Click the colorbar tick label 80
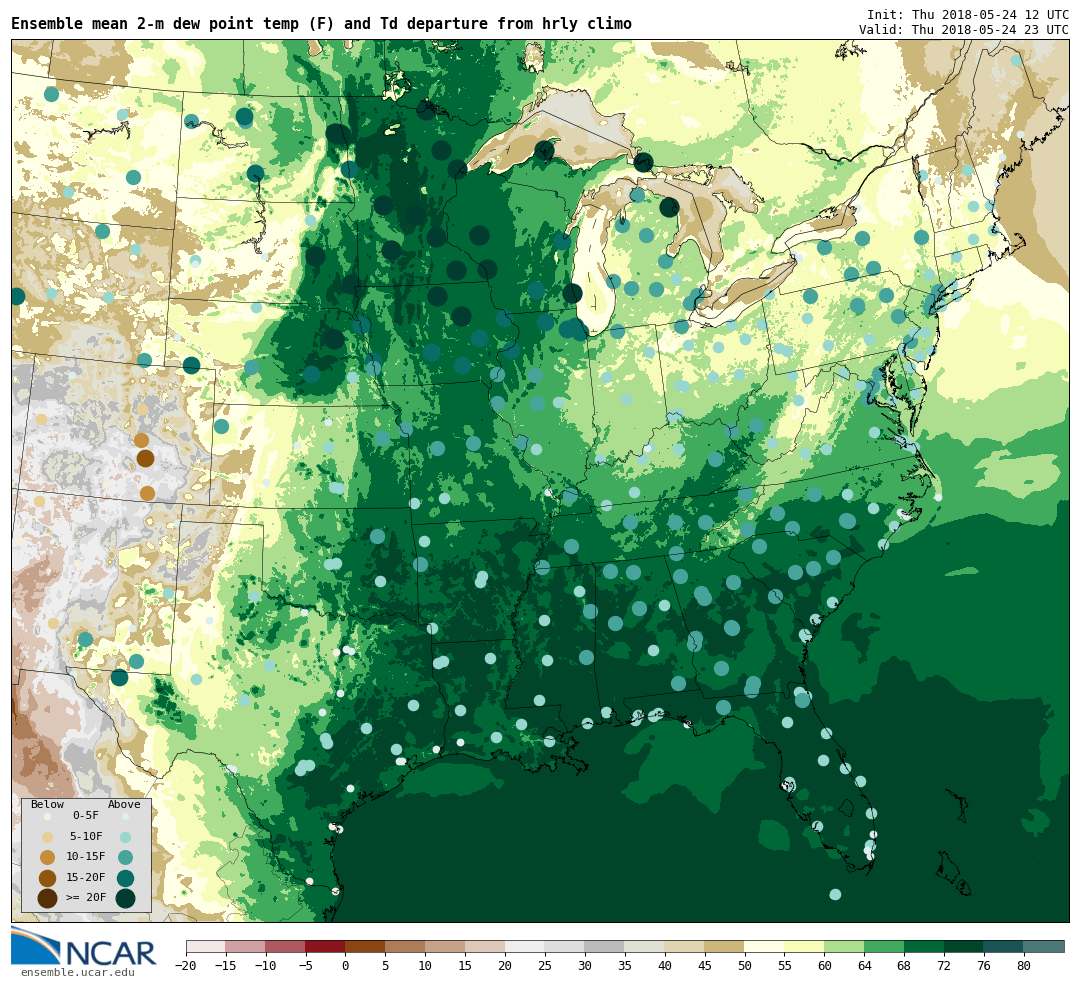The height and width of the screenshot is (985, 1080). click(x=1024, y=966)
